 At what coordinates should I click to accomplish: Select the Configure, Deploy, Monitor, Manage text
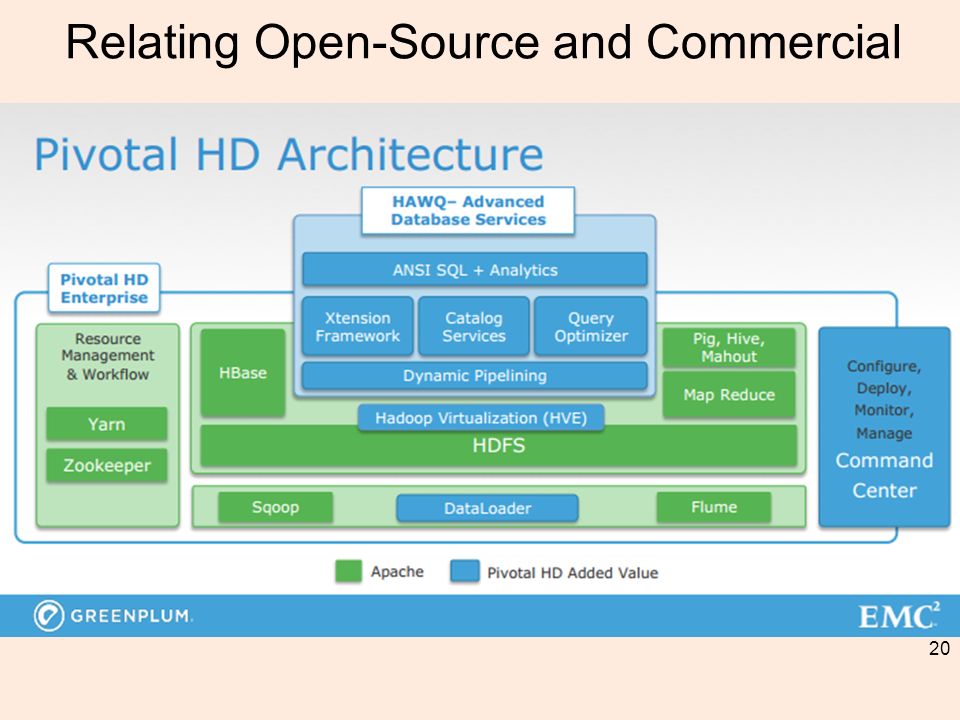[884, 399]
